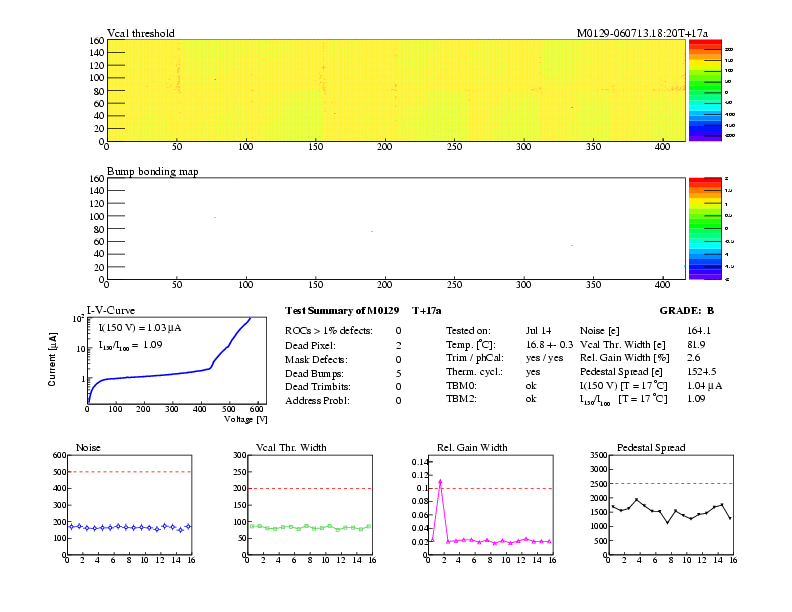Click the noise value '164.1'
This screenshot has width=792, height=612.
tap(699, 331)
